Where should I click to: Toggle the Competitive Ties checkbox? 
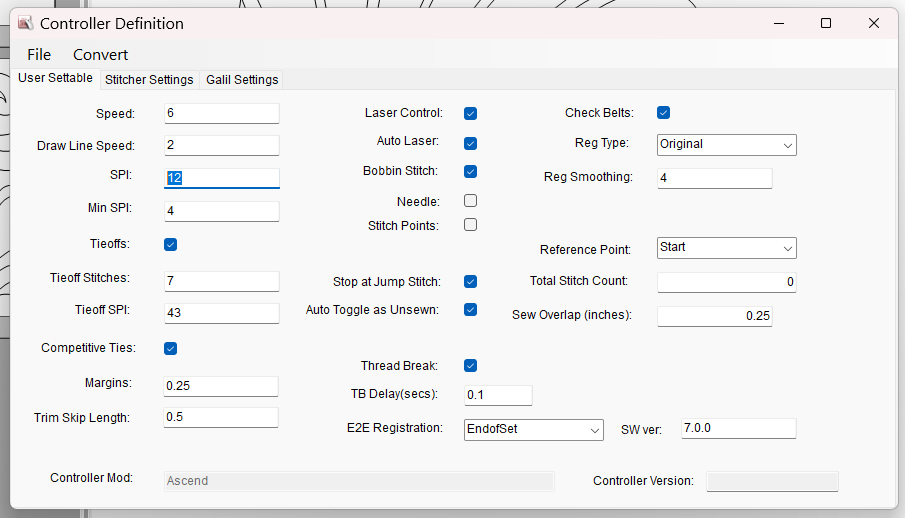click(170, 348)
